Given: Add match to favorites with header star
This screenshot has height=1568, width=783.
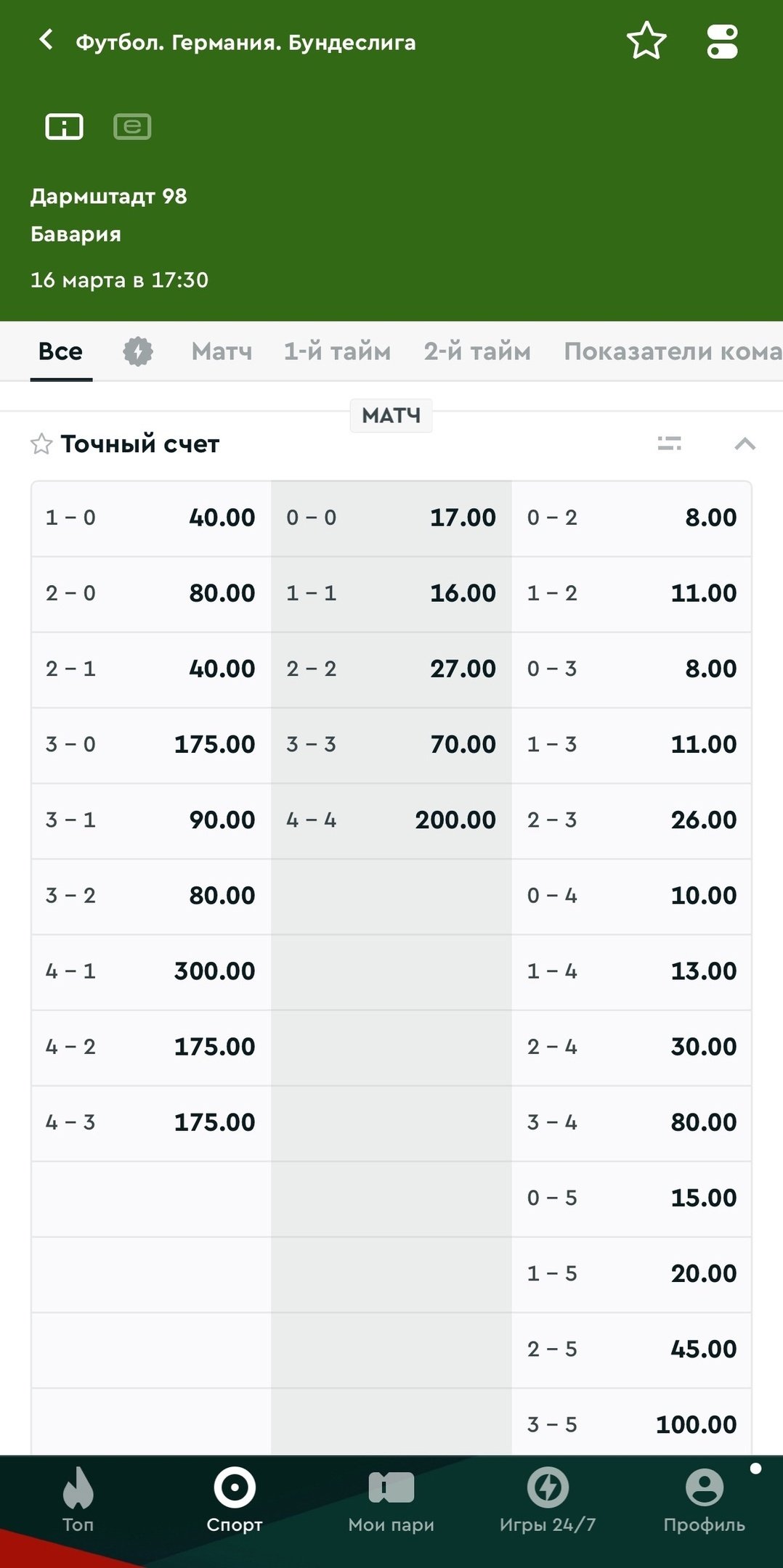Looking at the screenshot, I should coord(646,41).
